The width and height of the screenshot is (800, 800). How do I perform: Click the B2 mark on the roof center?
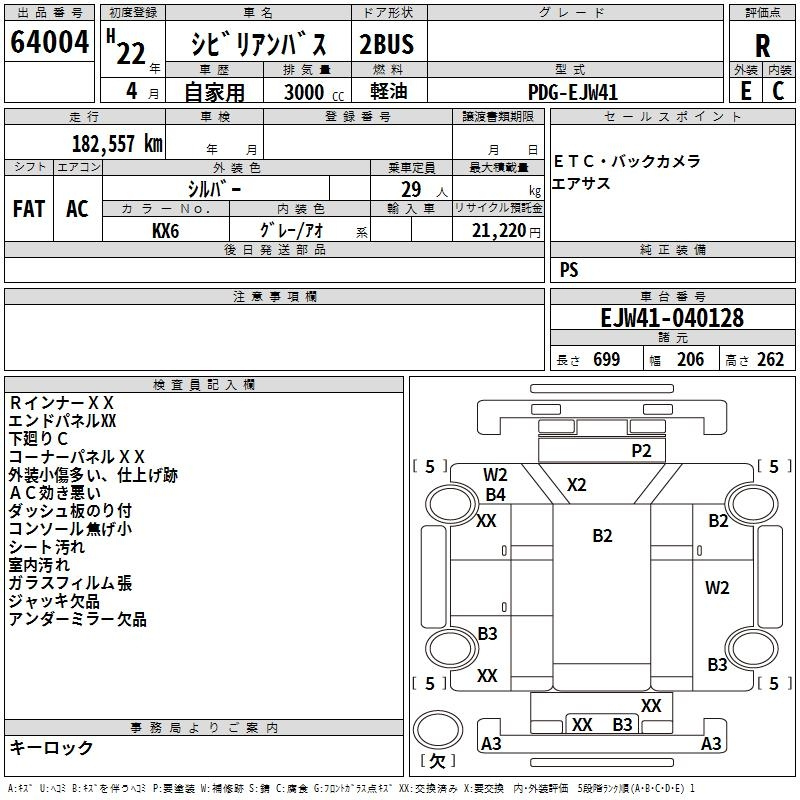coord(602,536)
